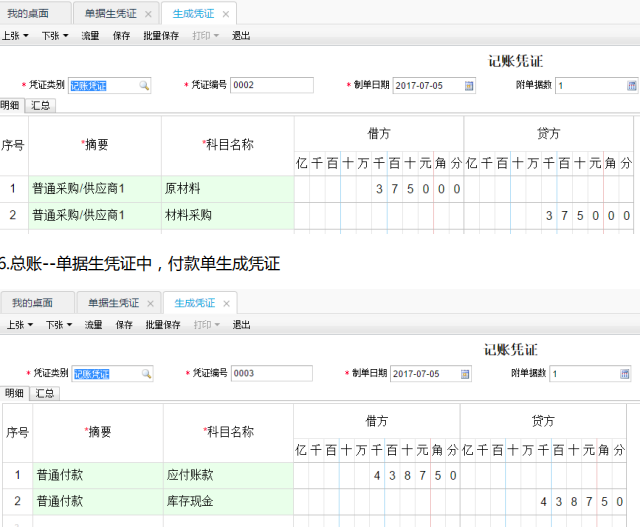Click the 摘要 column header in voucher 0003
Viewport: 642px width, 529px height.
click(98, 432)
